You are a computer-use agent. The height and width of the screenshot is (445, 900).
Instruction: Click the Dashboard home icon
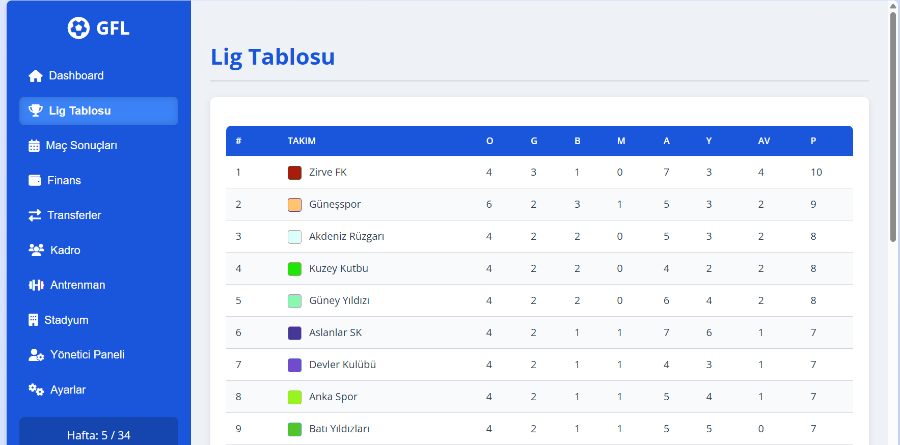click(36, 76)
